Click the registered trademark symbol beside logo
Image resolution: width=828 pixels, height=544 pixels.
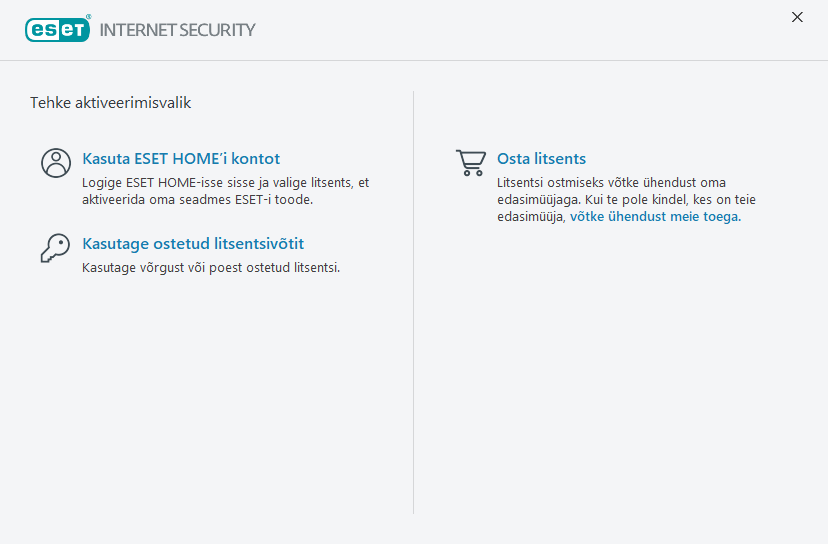point(88,17)
